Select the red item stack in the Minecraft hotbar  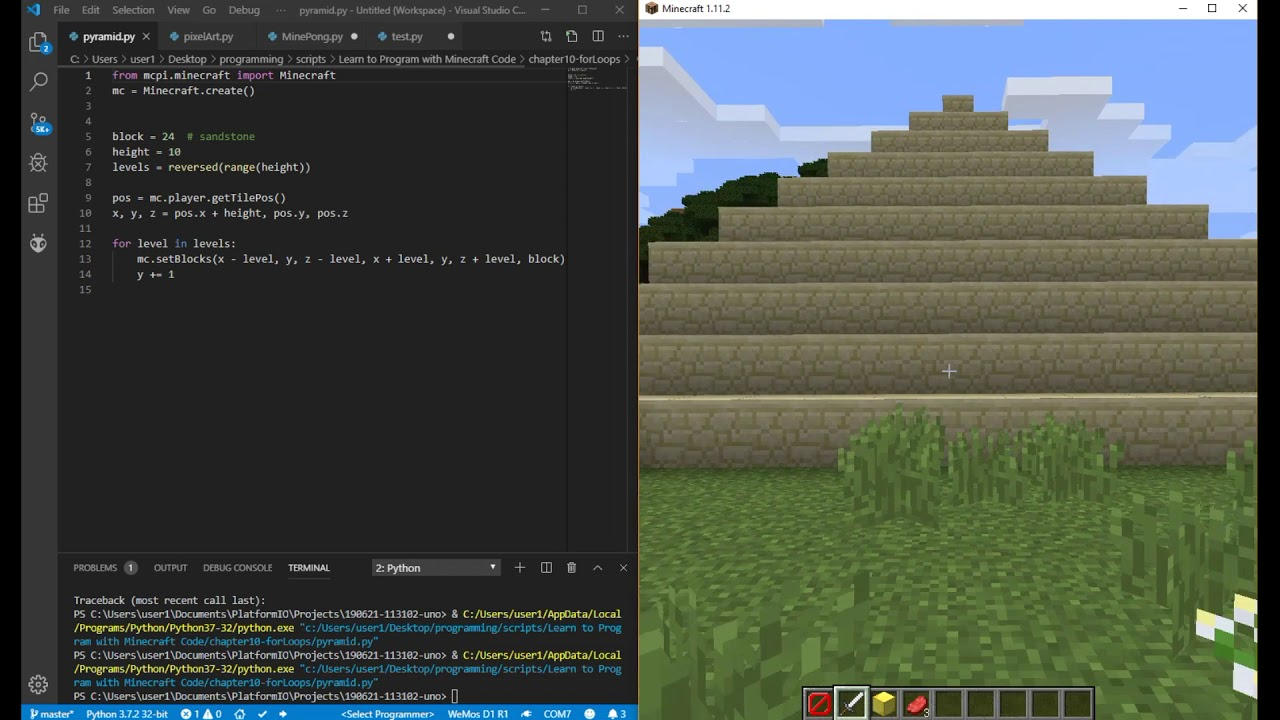tap(915, 704)
